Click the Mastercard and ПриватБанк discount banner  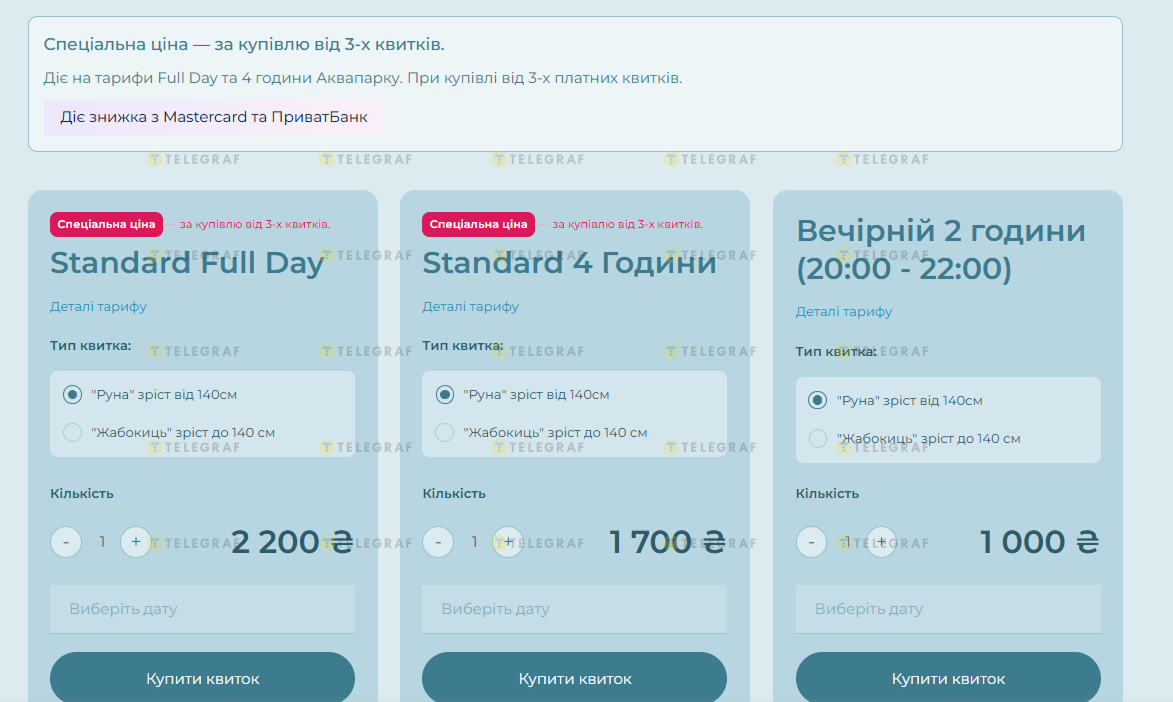pos(213,117)
